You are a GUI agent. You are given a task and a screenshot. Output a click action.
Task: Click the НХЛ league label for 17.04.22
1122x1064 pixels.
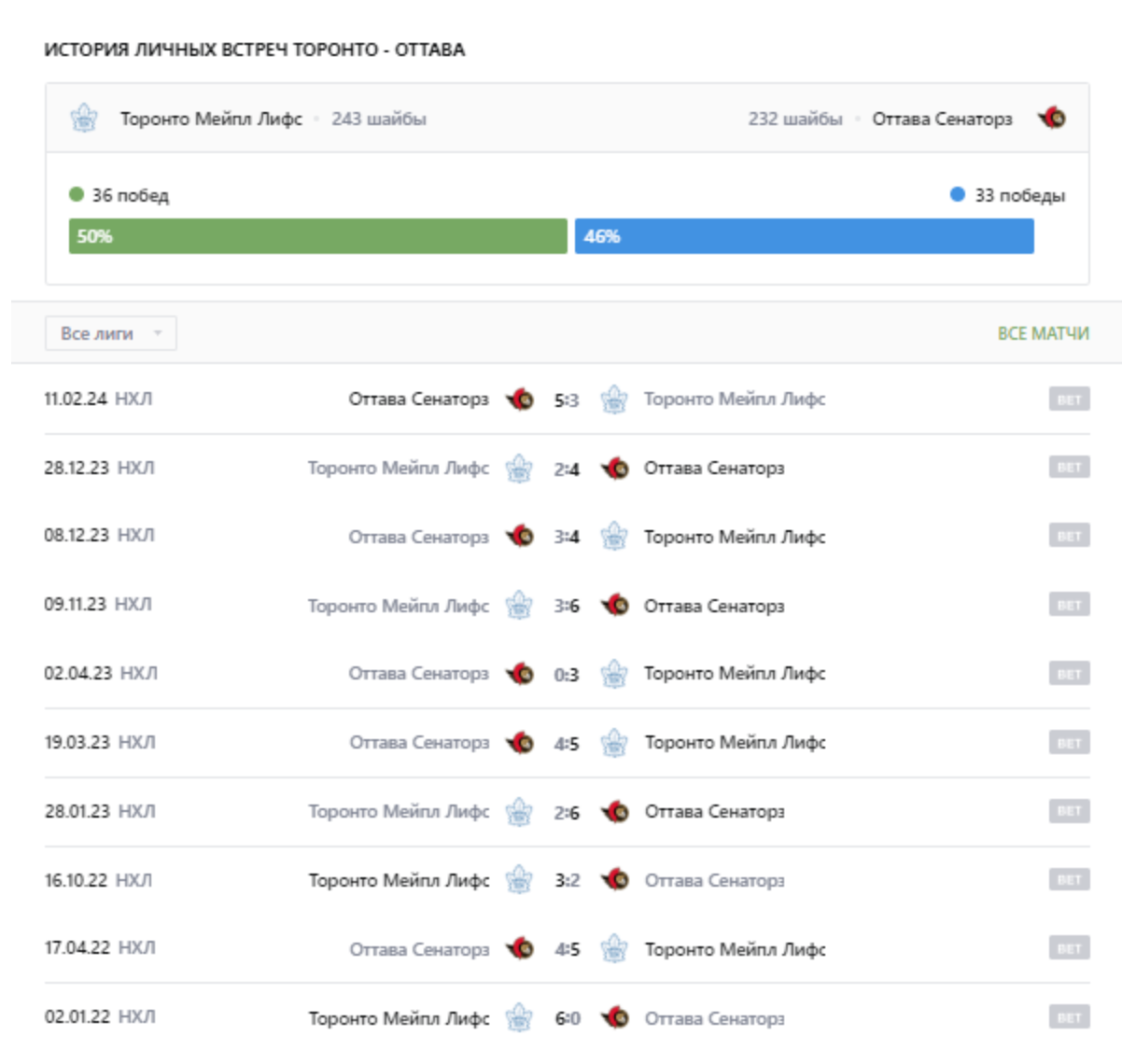pos(136,948)
